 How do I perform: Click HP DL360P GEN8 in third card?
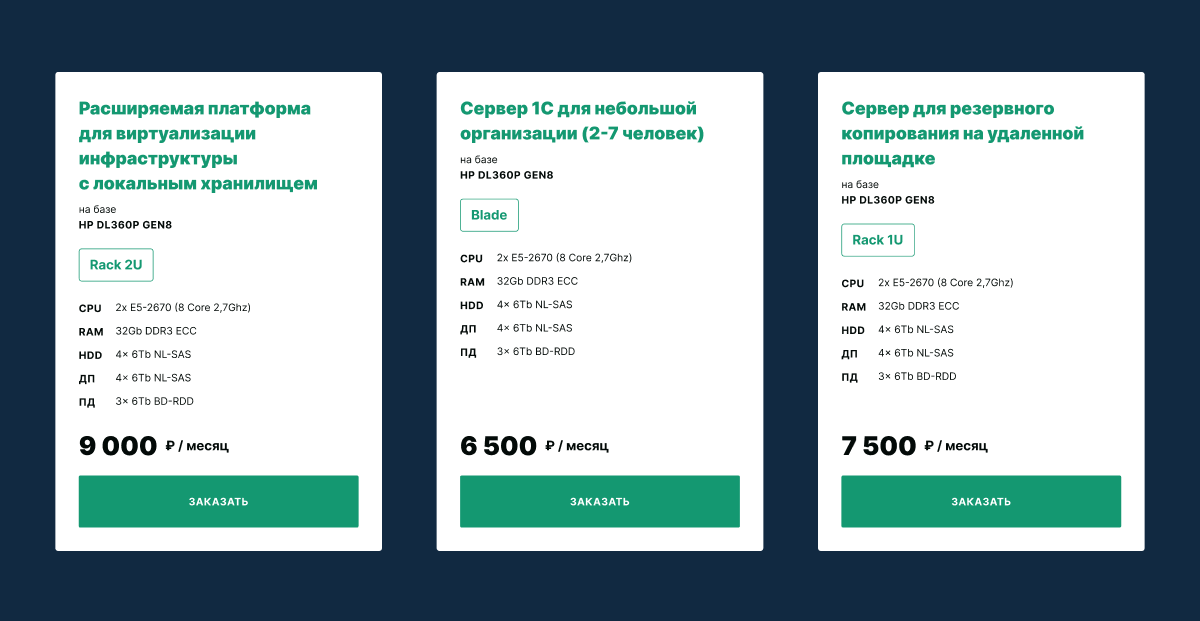888,200
